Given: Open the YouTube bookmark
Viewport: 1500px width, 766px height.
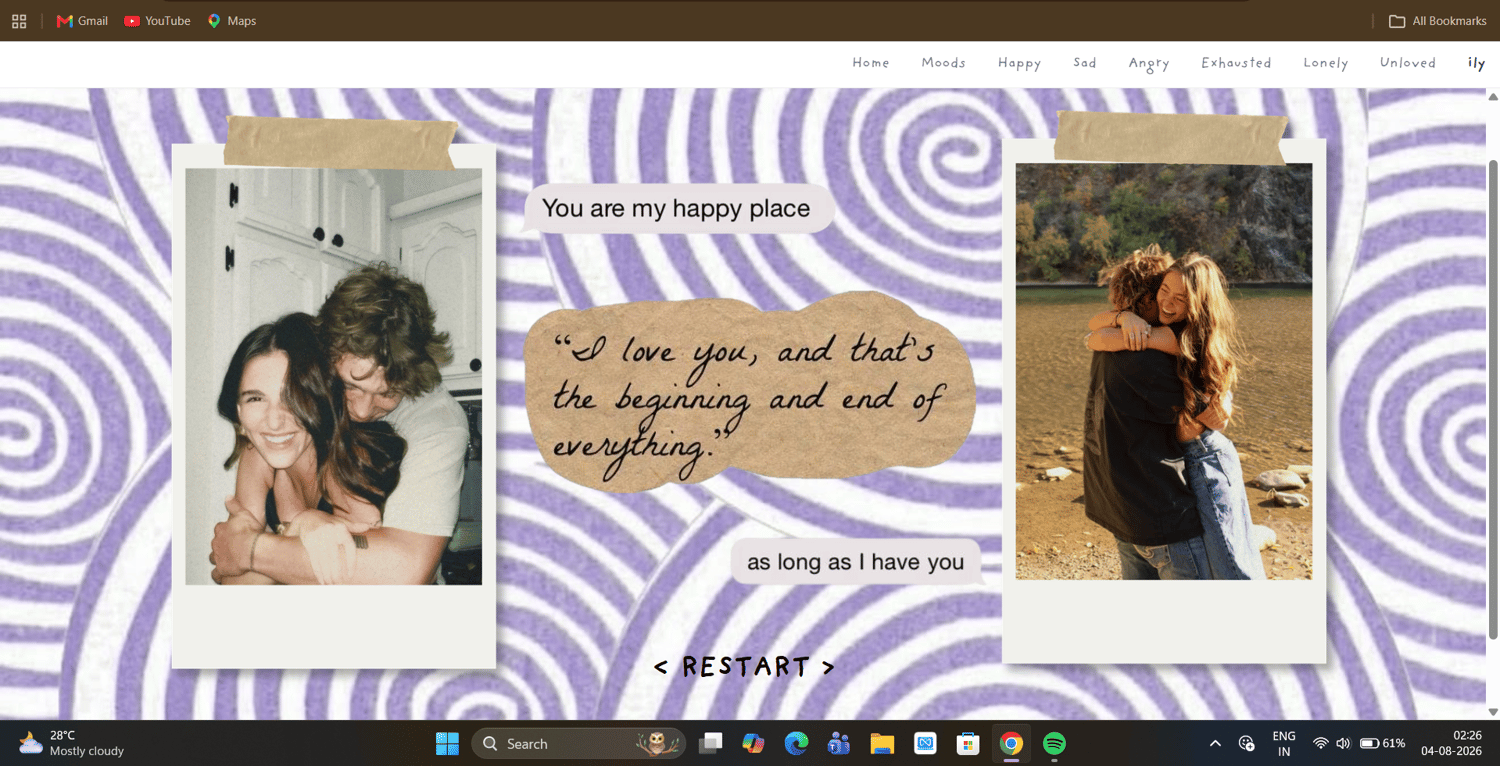Looking at the screenshot, I should pyautogui.click(x=157, y=21).
